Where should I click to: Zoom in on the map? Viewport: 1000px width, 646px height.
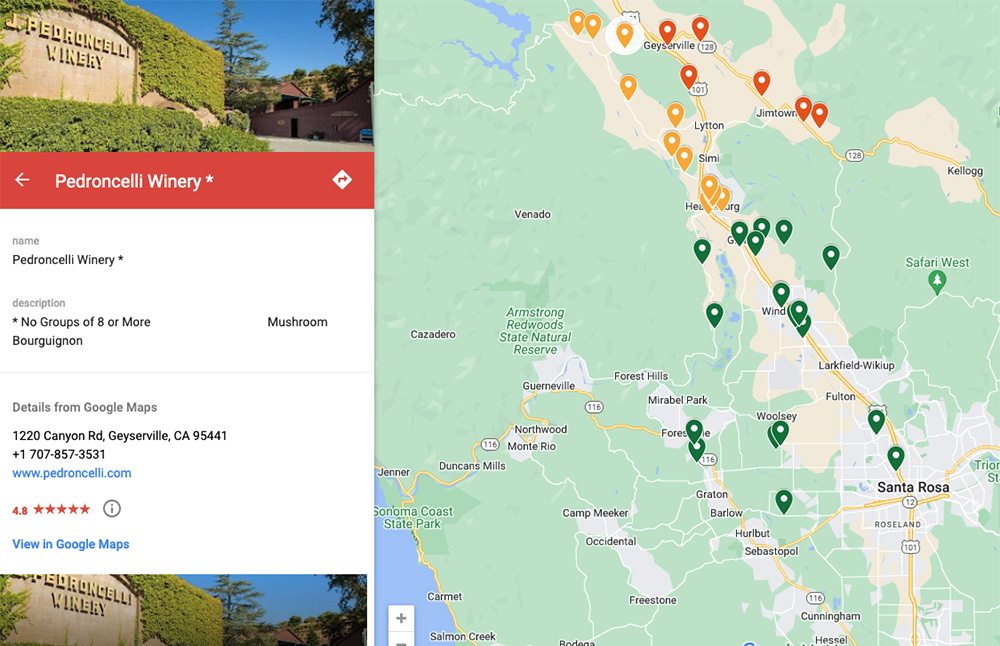tap(401, 618)
